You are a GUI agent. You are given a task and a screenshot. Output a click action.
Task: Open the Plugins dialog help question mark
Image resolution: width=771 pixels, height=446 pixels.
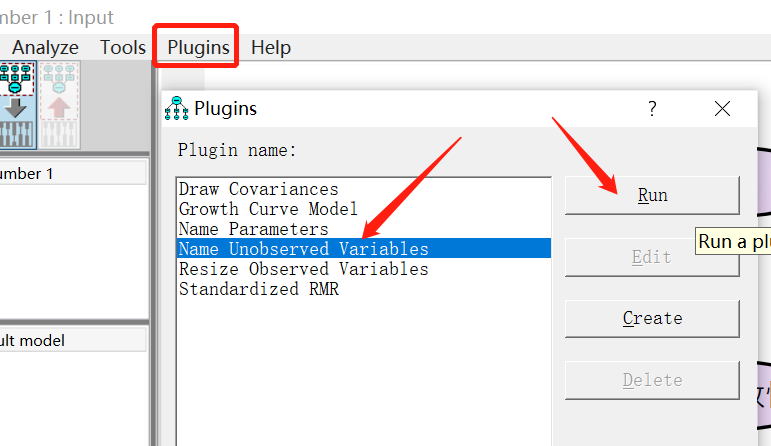pos(652,109)
